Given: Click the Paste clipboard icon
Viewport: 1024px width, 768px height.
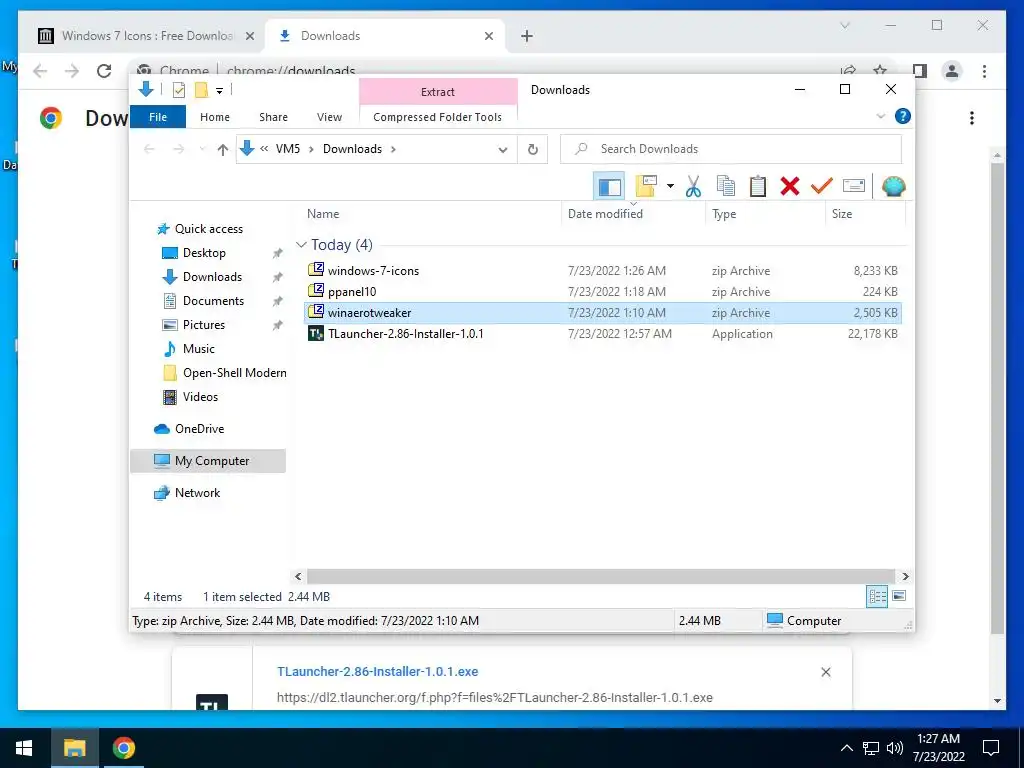Looking at the screenshot, I should click(x=758, y=187).
